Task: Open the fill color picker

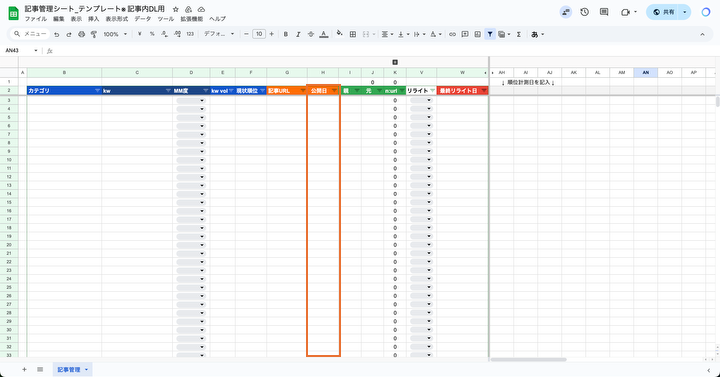Action: [x=339, y=34]
